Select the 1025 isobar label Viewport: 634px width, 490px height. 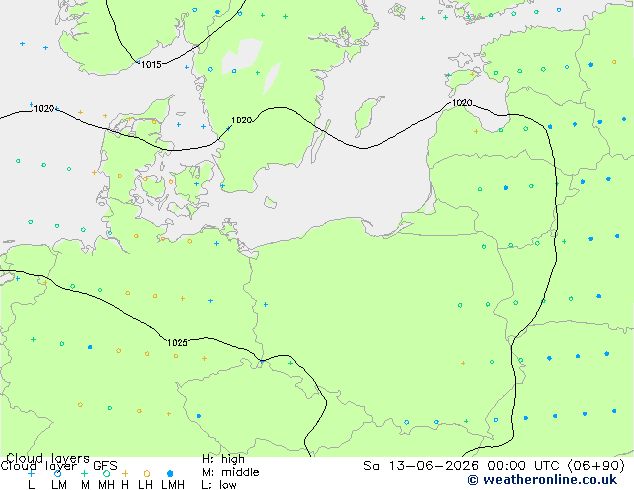pyautogui.click(x=177, y=343)
